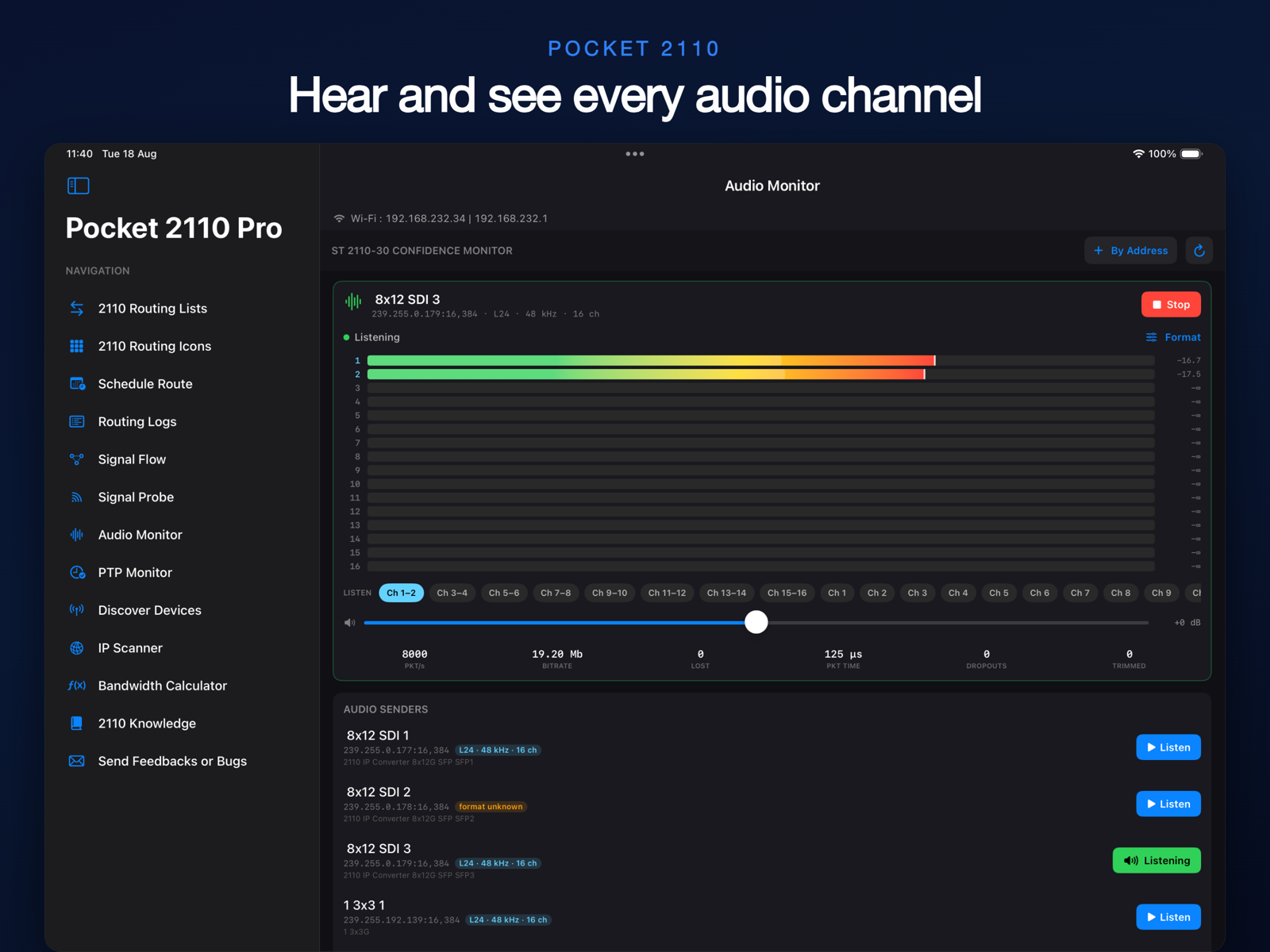Click the Wi-Fi status icon in status bar

click(x=1138, y=154)
